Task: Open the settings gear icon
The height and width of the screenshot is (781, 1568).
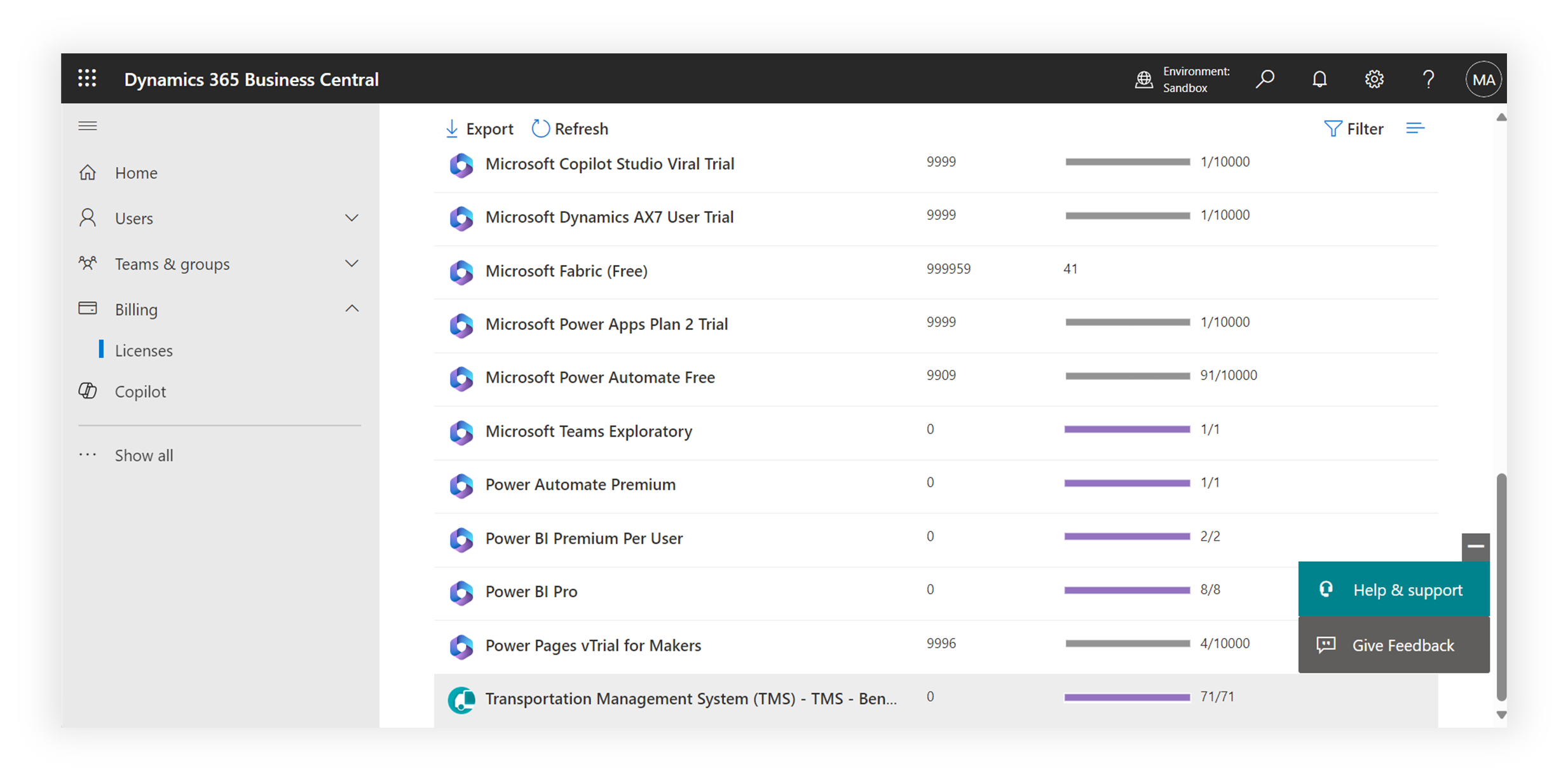Action: pyautogui.click(x=1374, y=79)
